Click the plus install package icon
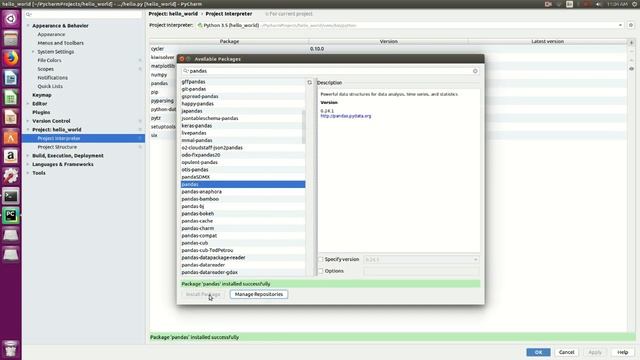 (631, 42)
